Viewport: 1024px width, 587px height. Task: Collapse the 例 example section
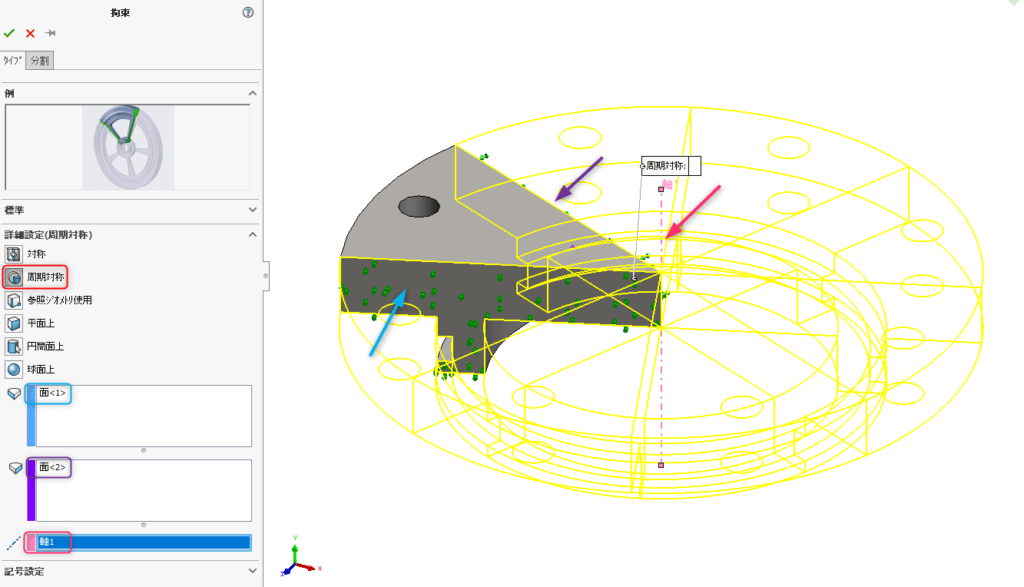[252, 93]
